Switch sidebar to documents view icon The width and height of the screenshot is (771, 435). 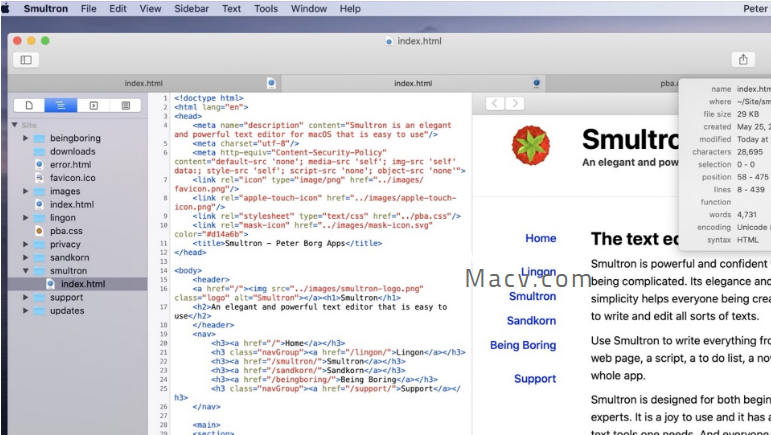[x=29, y=105]
